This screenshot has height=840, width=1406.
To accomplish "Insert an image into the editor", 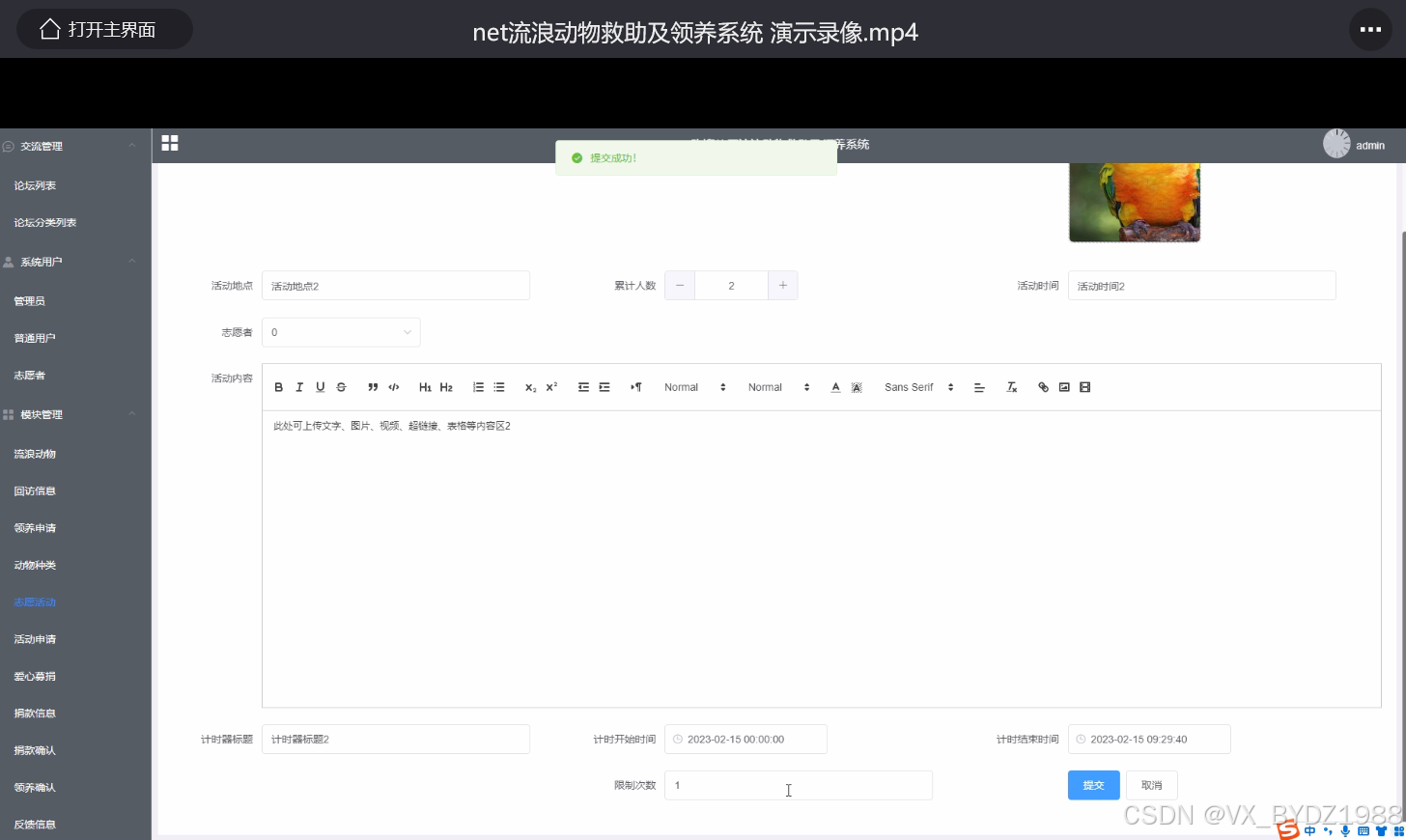I will 1064,387.
